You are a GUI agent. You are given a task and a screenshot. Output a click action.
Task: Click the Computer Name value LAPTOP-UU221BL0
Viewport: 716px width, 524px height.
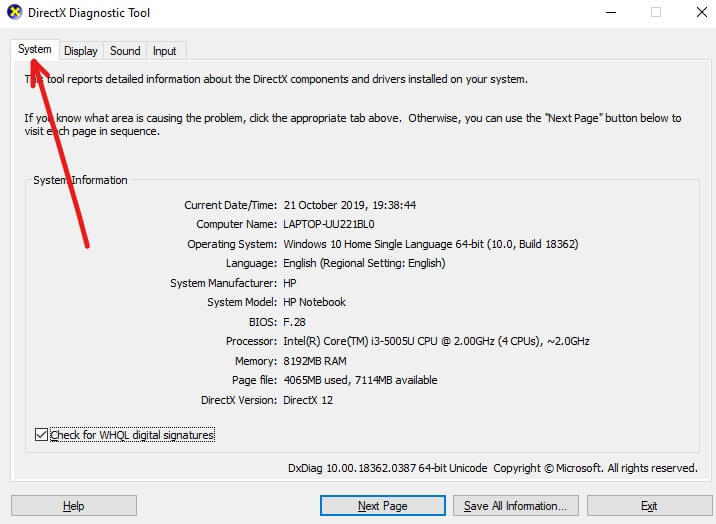pos(329,224)
